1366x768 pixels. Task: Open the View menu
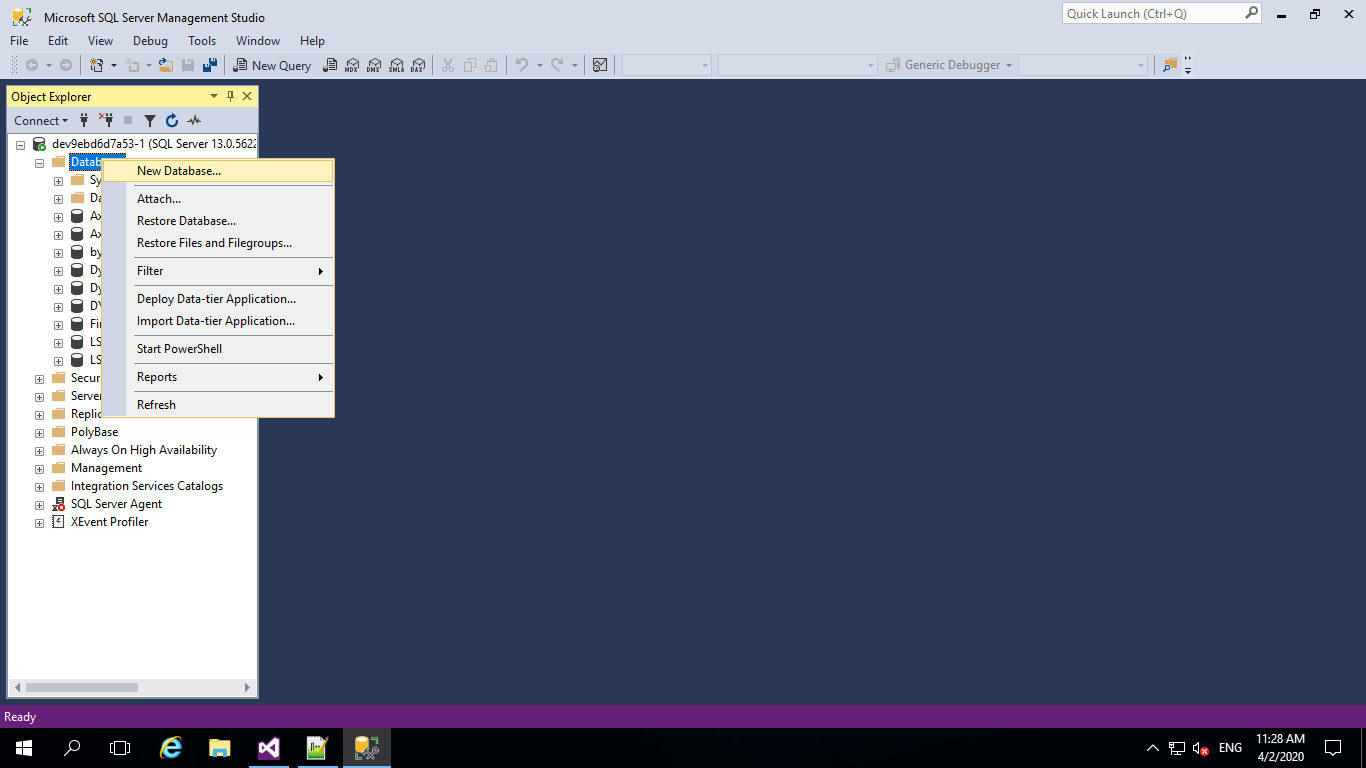tap(100, 41)
